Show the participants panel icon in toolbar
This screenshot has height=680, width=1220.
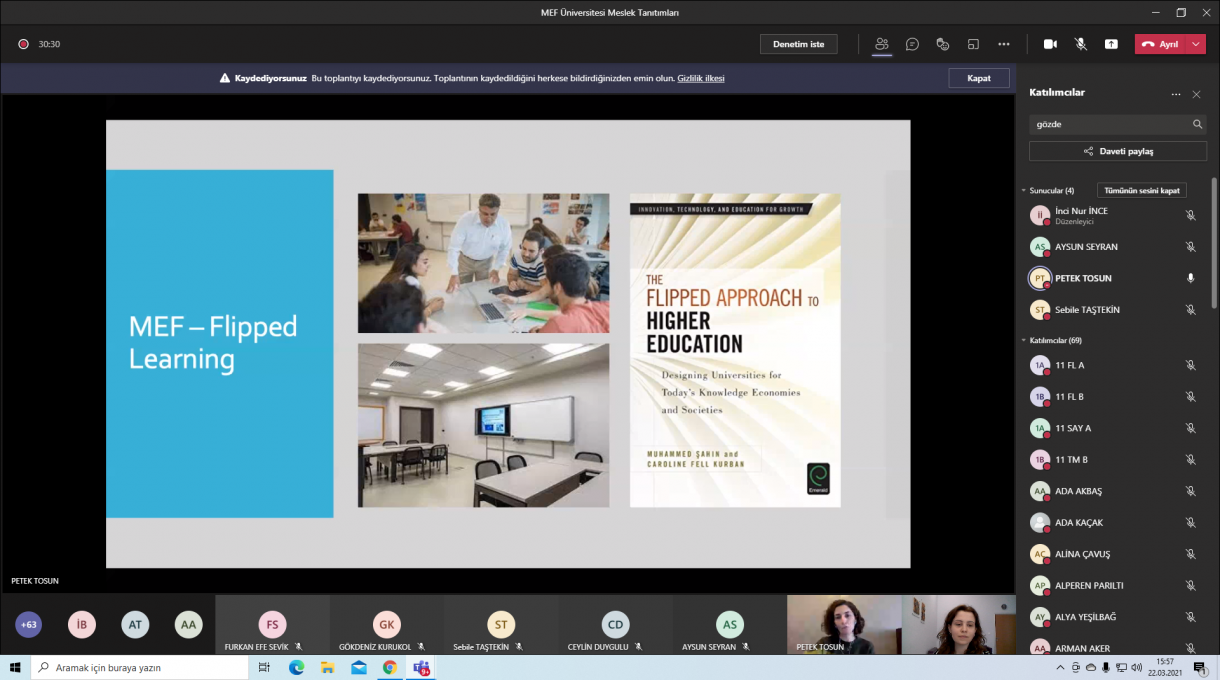[x=881, y=44]
